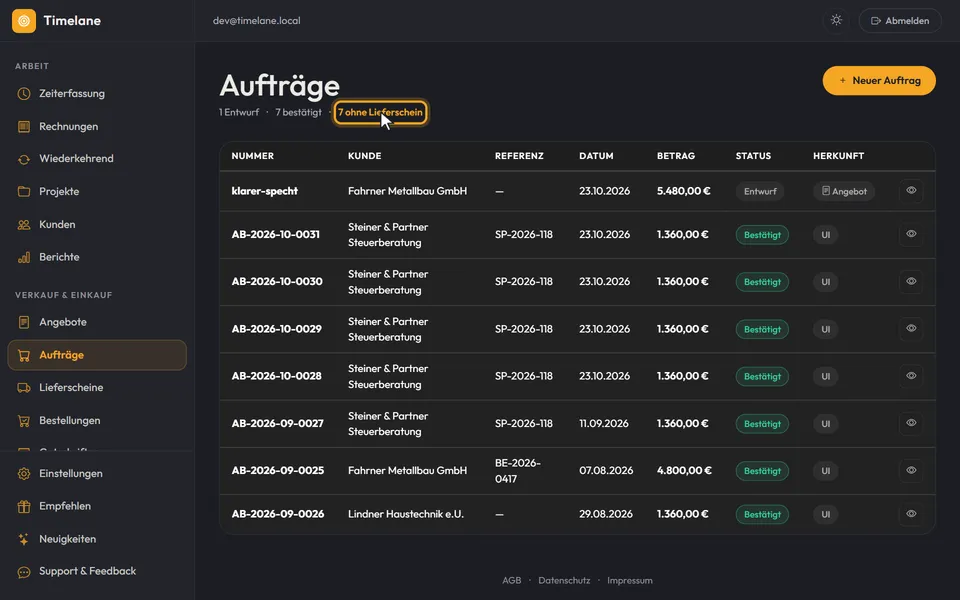Click the Einstellungen gear icon
This screenshot has height=600, width=960.
click(24, 474)
